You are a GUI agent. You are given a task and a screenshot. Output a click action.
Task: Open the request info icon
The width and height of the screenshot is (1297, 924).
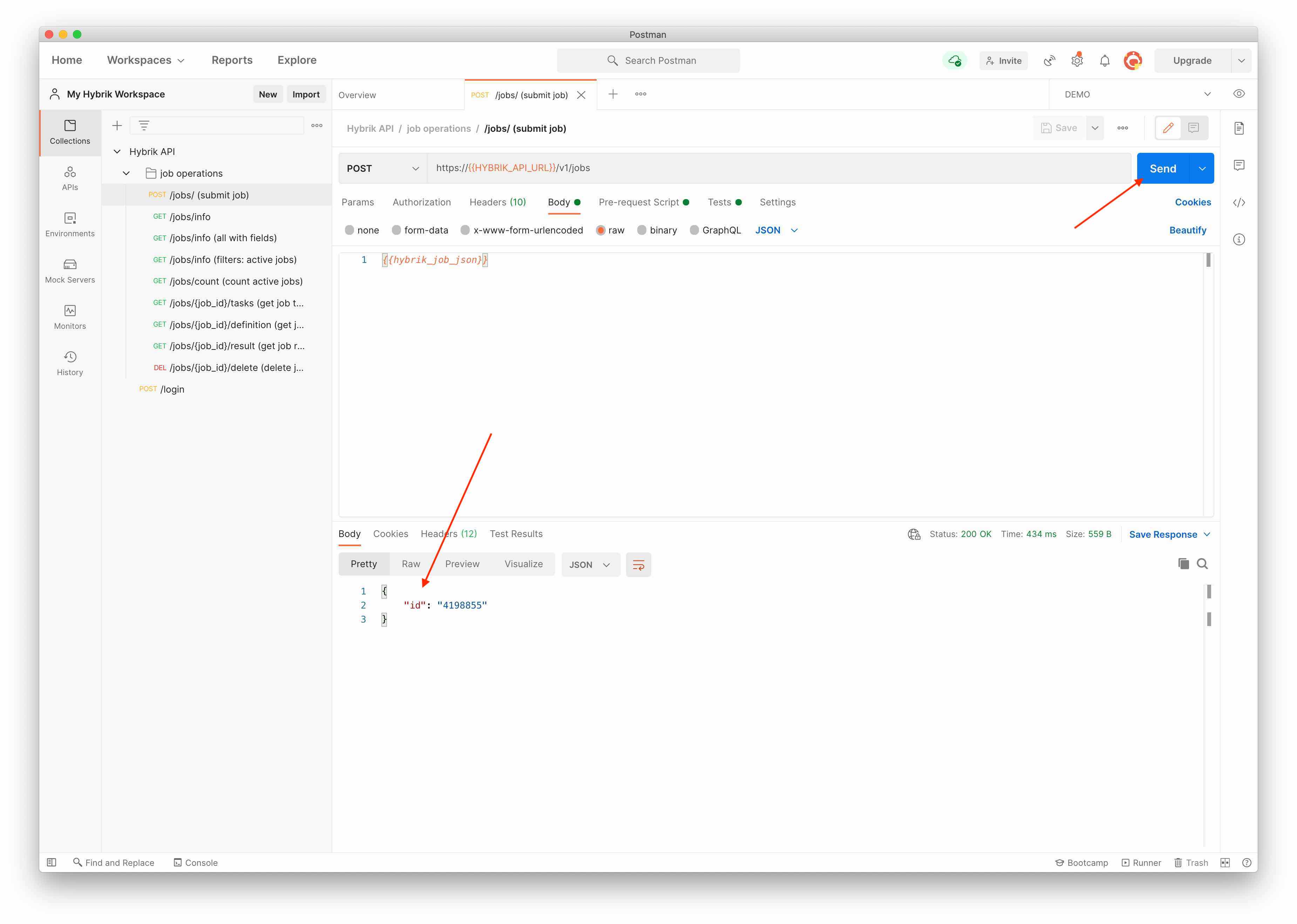point(1239,239)
